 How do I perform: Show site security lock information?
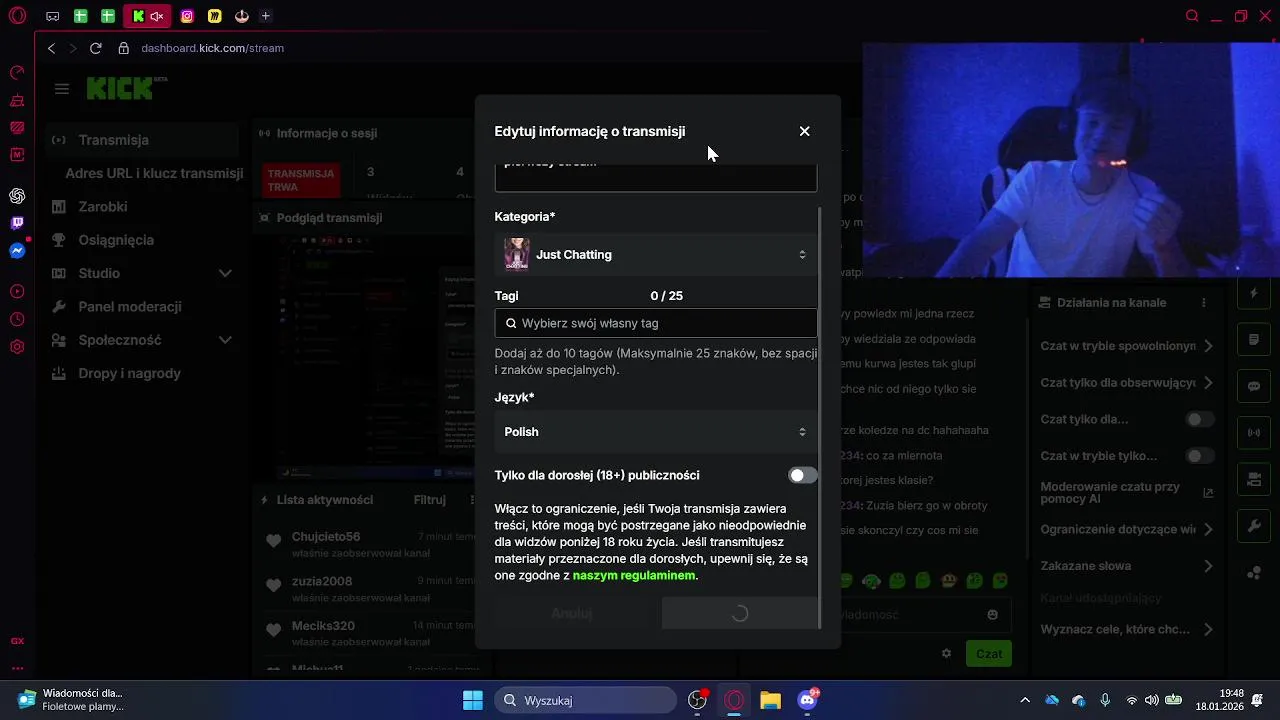coord(124,48)
